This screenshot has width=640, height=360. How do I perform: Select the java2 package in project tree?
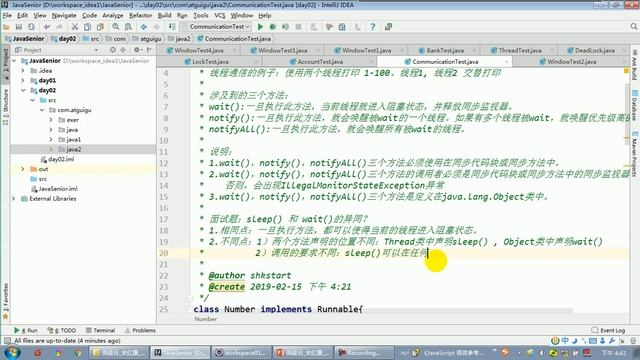73,149
